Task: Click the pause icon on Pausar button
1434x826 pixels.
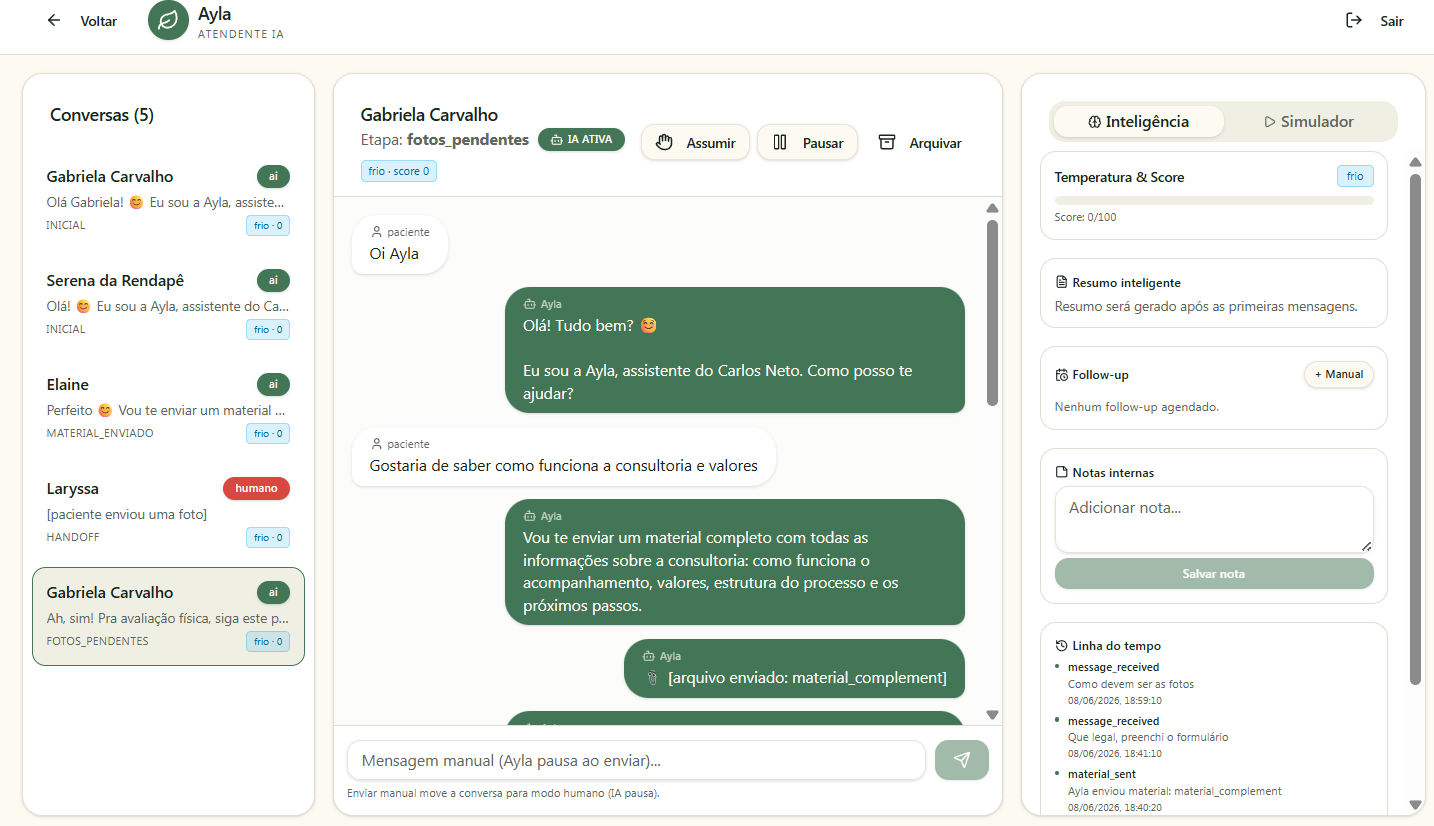Action: (x=780, y=143)
